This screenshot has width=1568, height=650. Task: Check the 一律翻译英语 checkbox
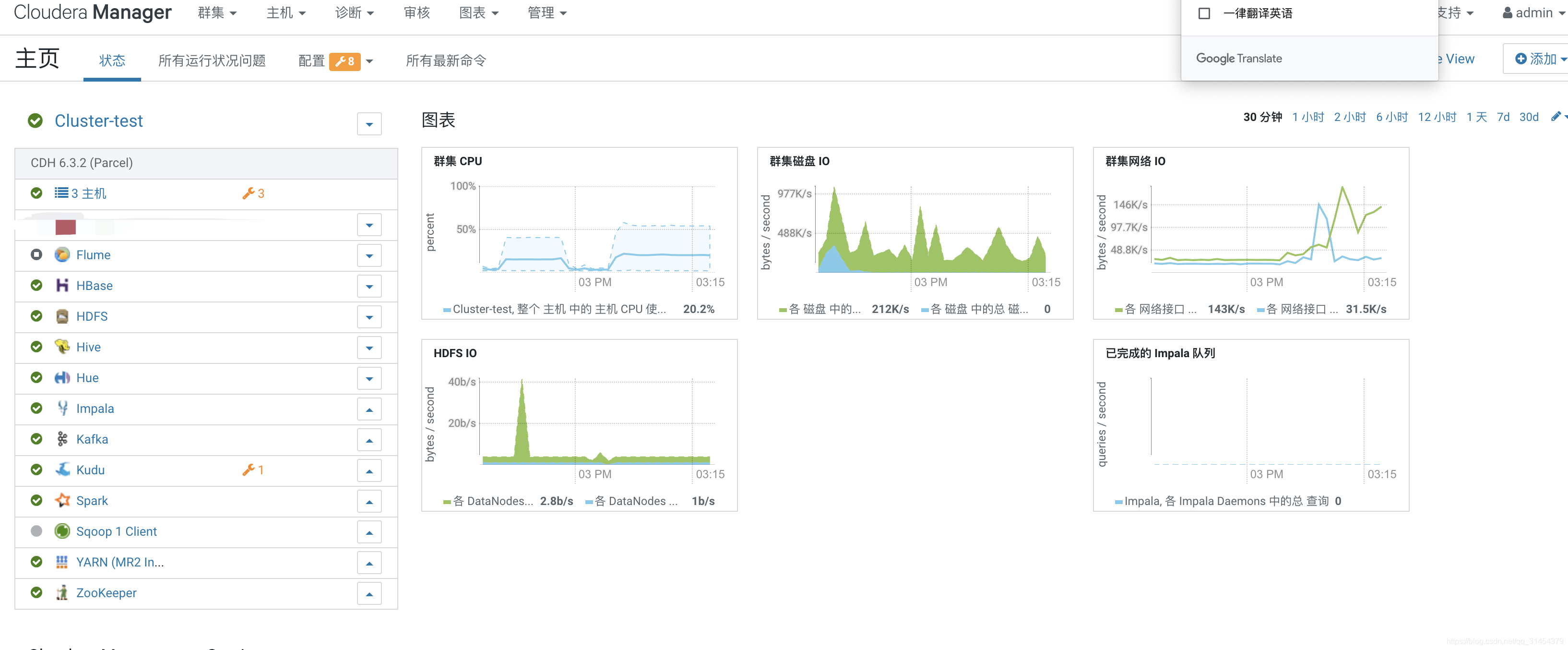pos(1203,13)
